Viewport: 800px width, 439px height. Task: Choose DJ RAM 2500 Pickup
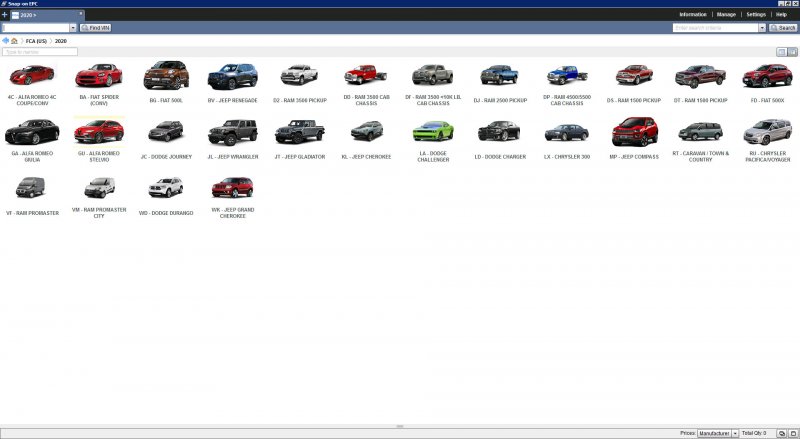[x=500, y=82]
